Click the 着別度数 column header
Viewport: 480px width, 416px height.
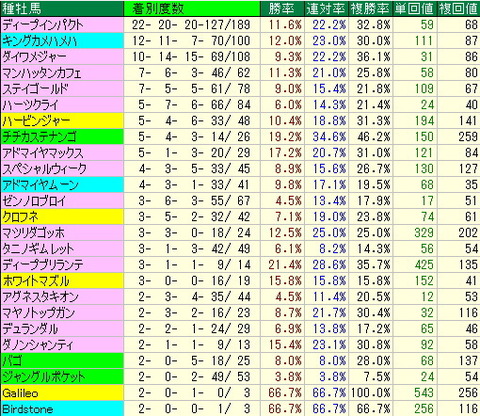tap(192, 9)
